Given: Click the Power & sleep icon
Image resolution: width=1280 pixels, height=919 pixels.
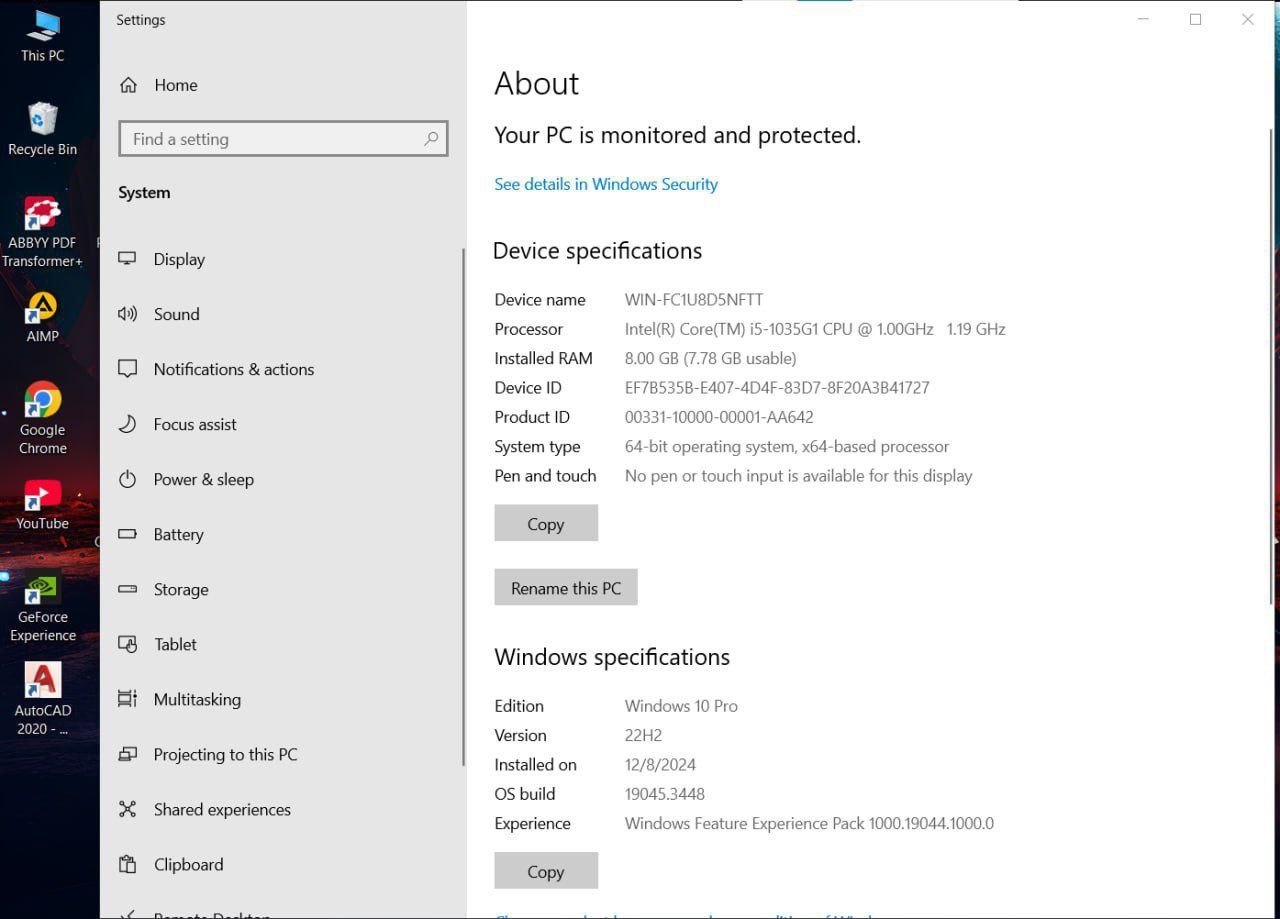Looking at the screenshot, I should [x=127, y=479].
